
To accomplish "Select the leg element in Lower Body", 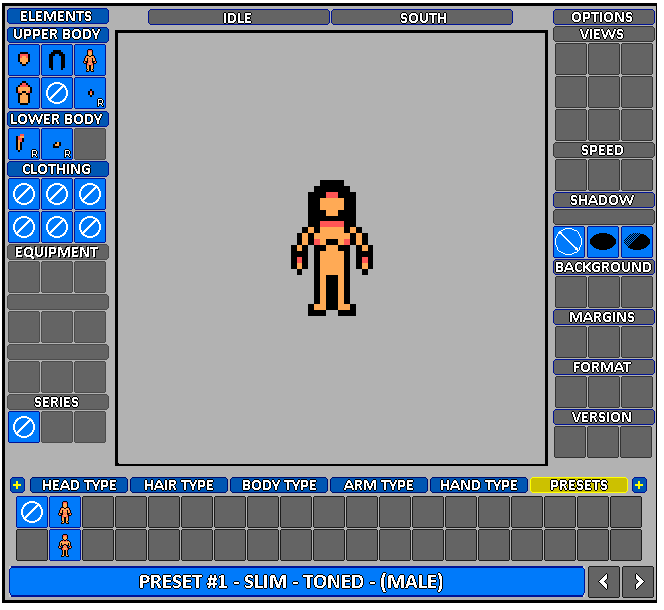I will pyautogui.click(x=24, y=144).
